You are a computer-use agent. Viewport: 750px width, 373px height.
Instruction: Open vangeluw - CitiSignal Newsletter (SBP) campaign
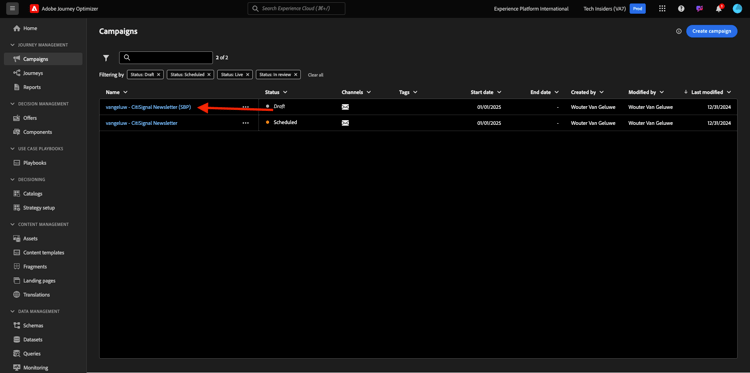pyautogui.click(x=148, y=107)
